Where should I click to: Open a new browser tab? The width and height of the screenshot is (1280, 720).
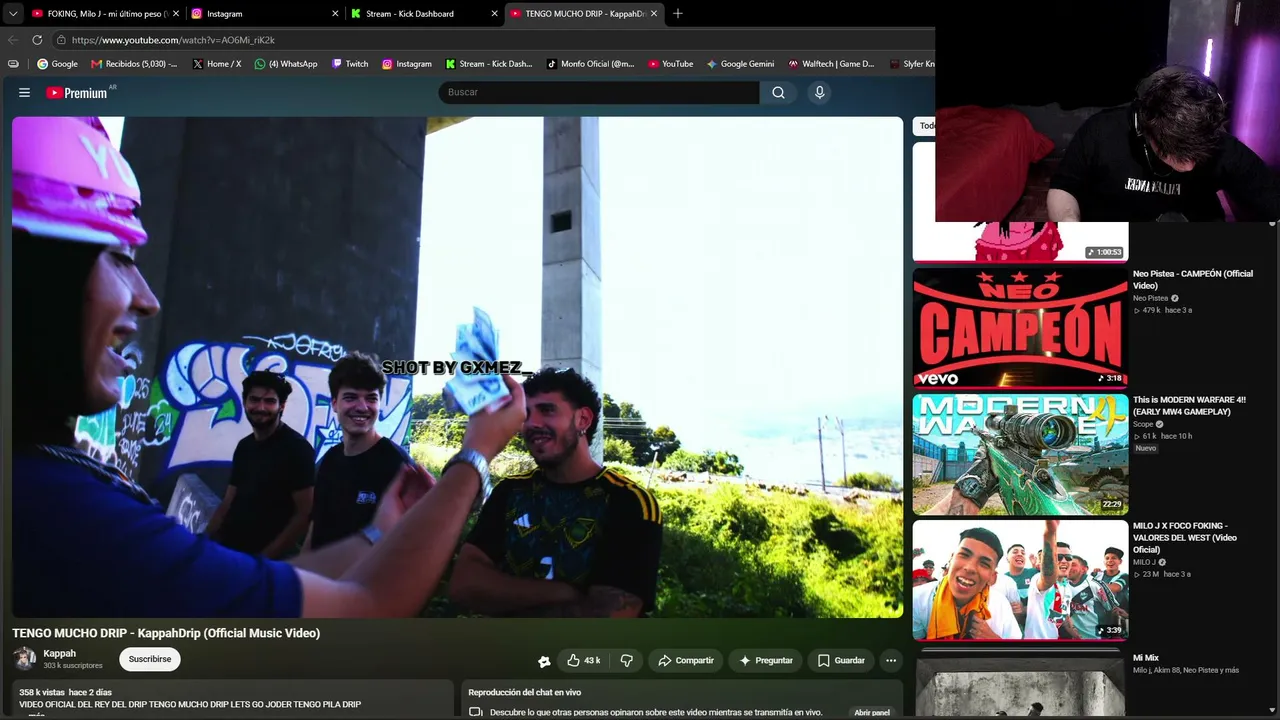[677, 13]
